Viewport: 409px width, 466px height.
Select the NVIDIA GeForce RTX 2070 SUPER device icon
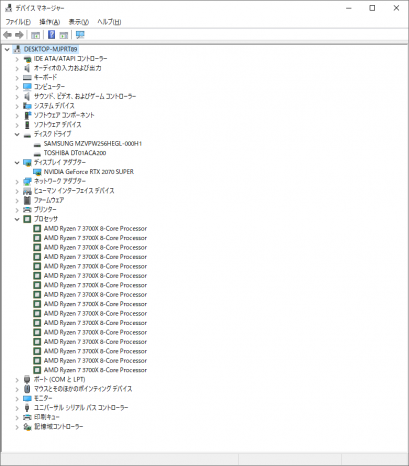pyautogui.click(x=37, y=172)
